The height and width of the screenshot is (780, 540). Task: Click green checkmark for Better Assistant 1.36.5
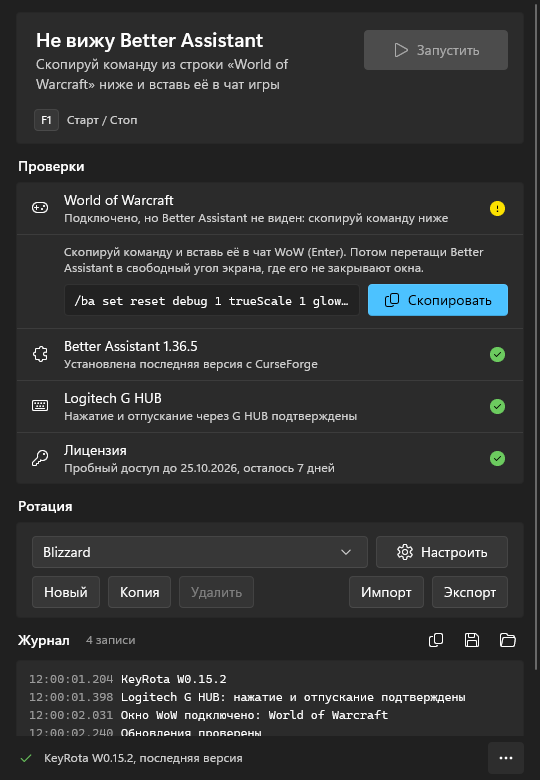[497, 354]
